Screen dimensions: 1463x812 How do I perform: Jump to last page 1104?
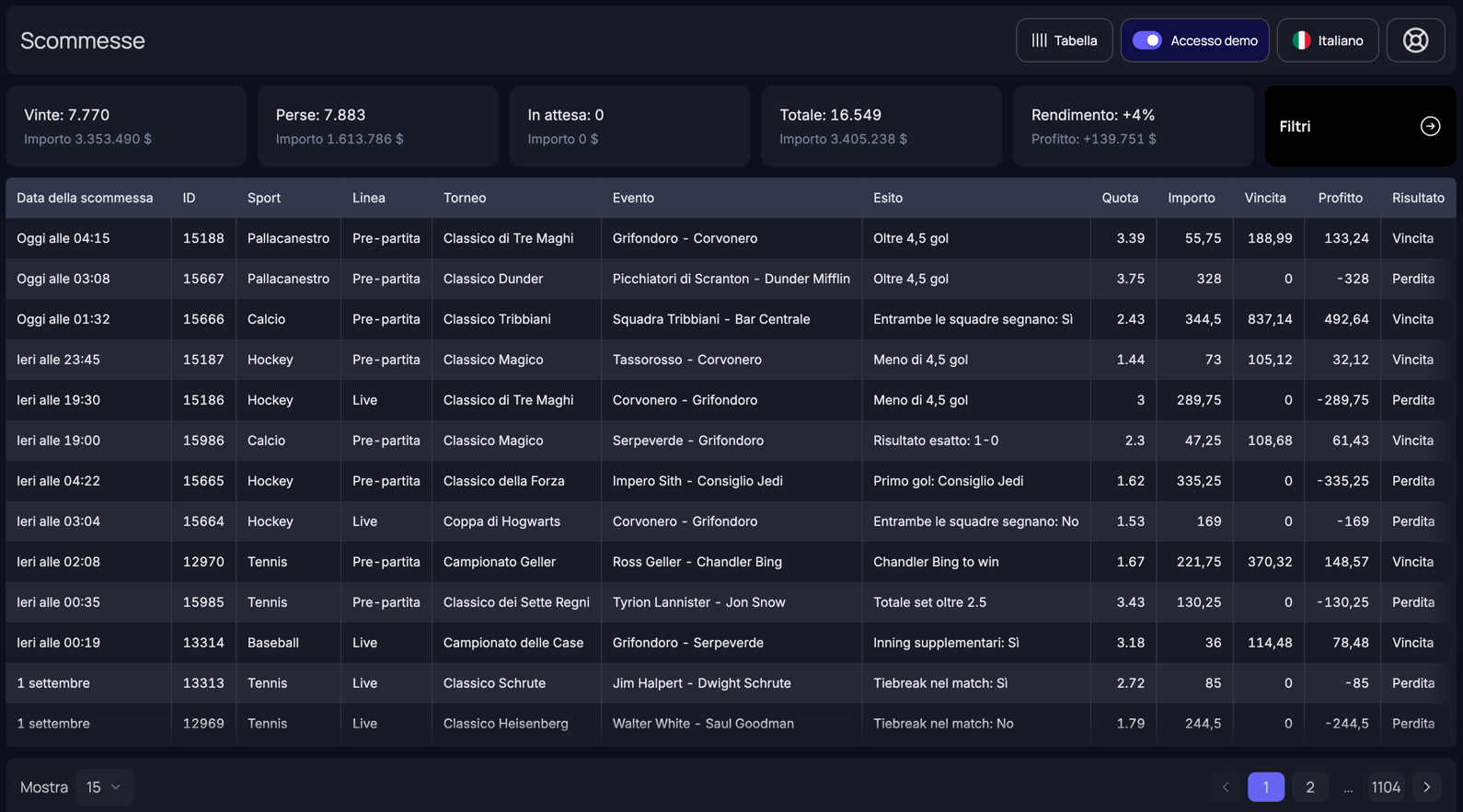pos(1385,787)
